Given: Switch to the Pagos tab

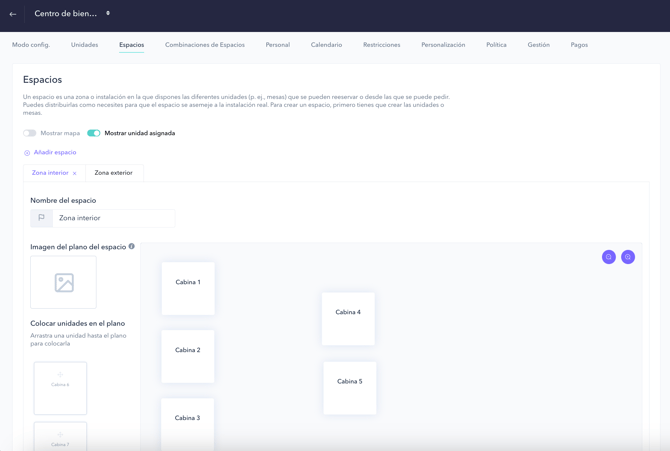Looking at the screenshot, I should point(579,44).
